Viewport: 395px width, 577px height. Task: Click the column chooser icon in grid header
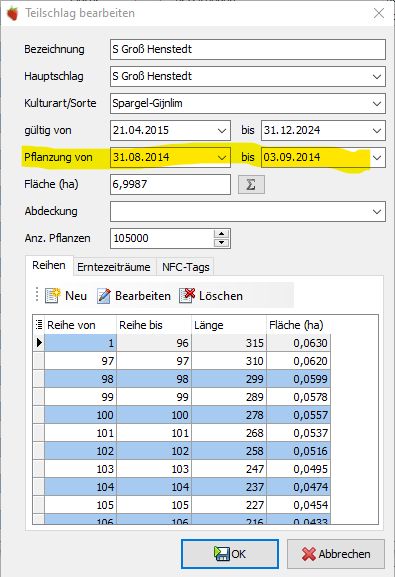[x=39, y=325]
